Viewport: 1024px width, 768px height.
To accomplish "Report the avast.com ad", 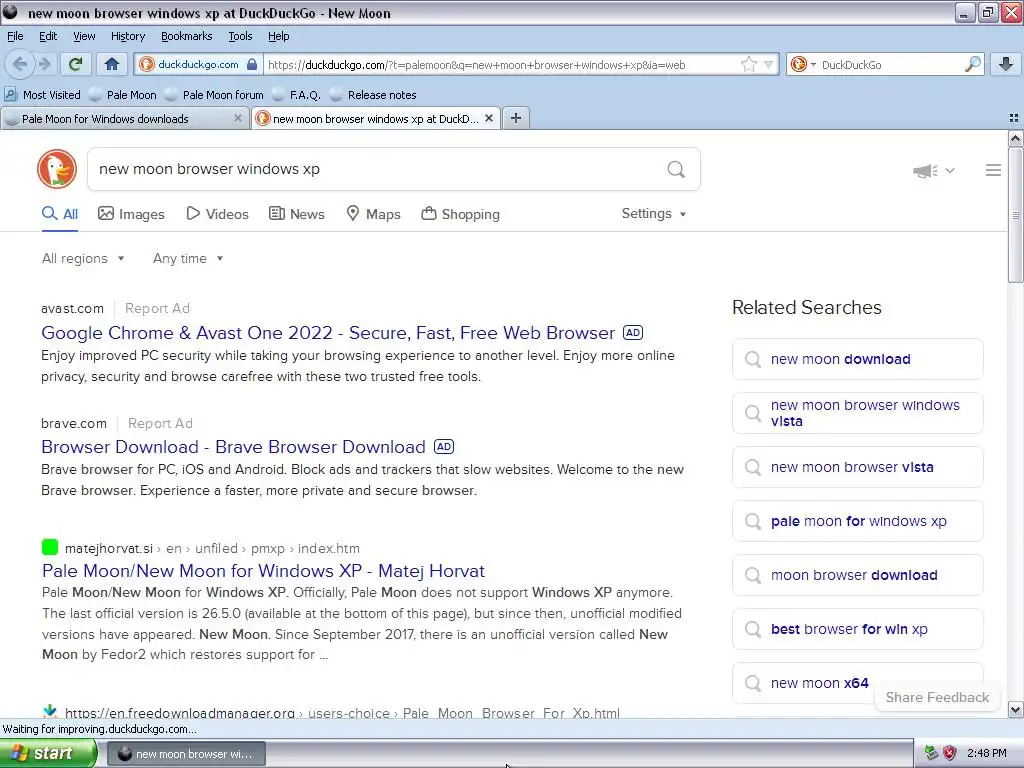I will [157, 308].
